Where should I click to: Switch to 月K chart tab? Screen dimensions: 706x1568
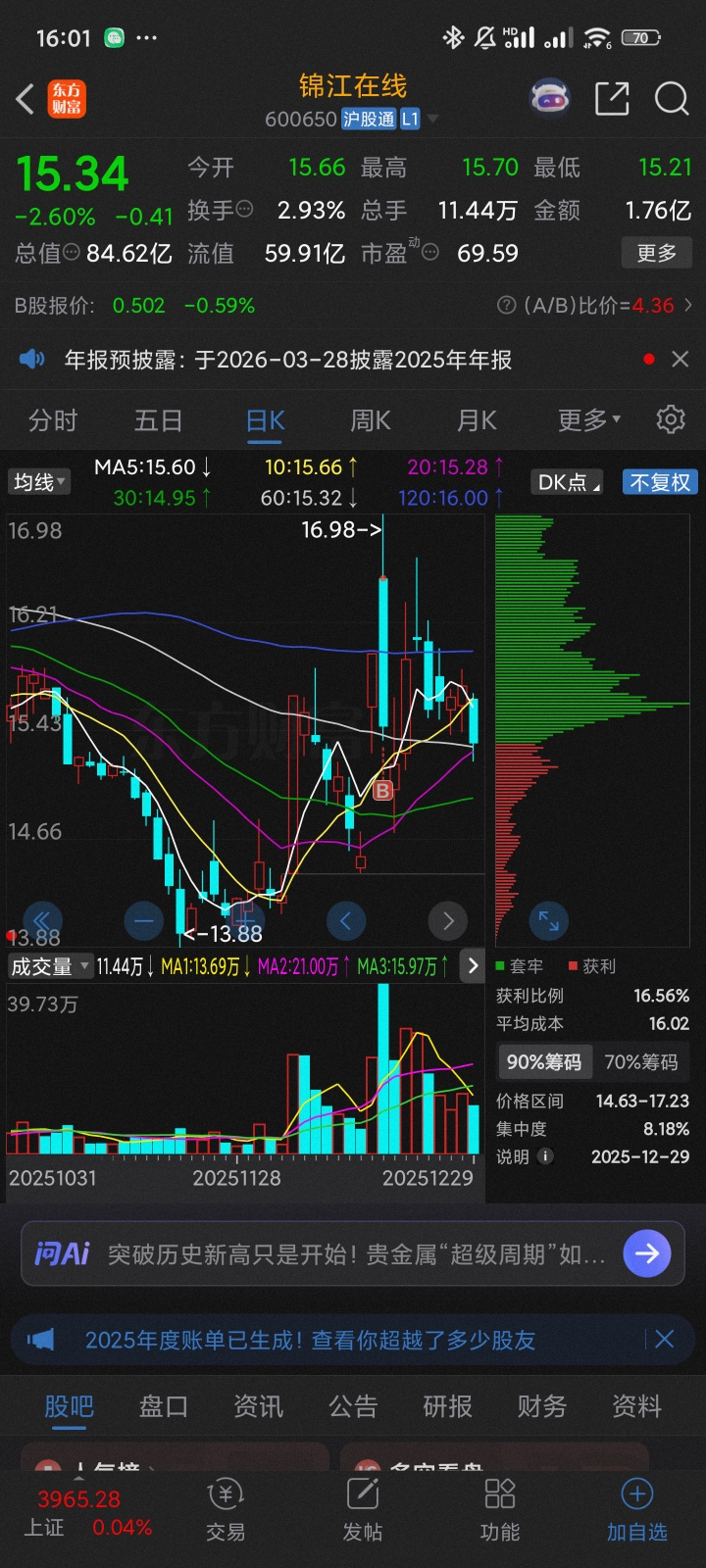(477, 420)
